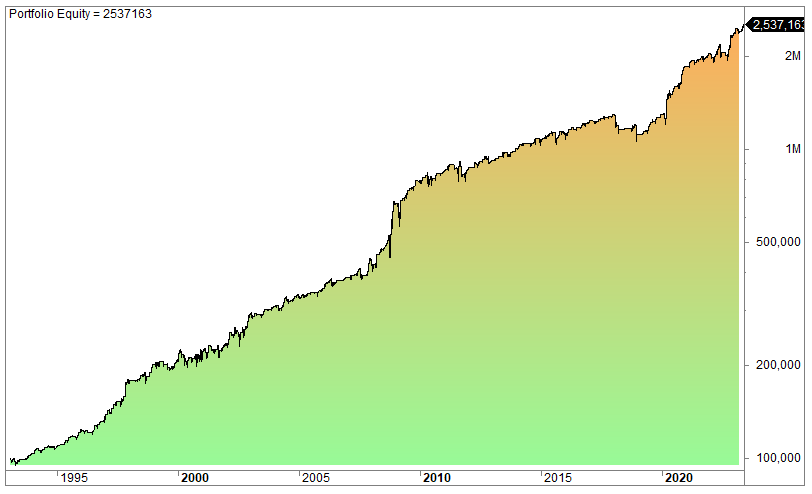
Task: Click the 2015 year label
Action: tap(559, 478)
